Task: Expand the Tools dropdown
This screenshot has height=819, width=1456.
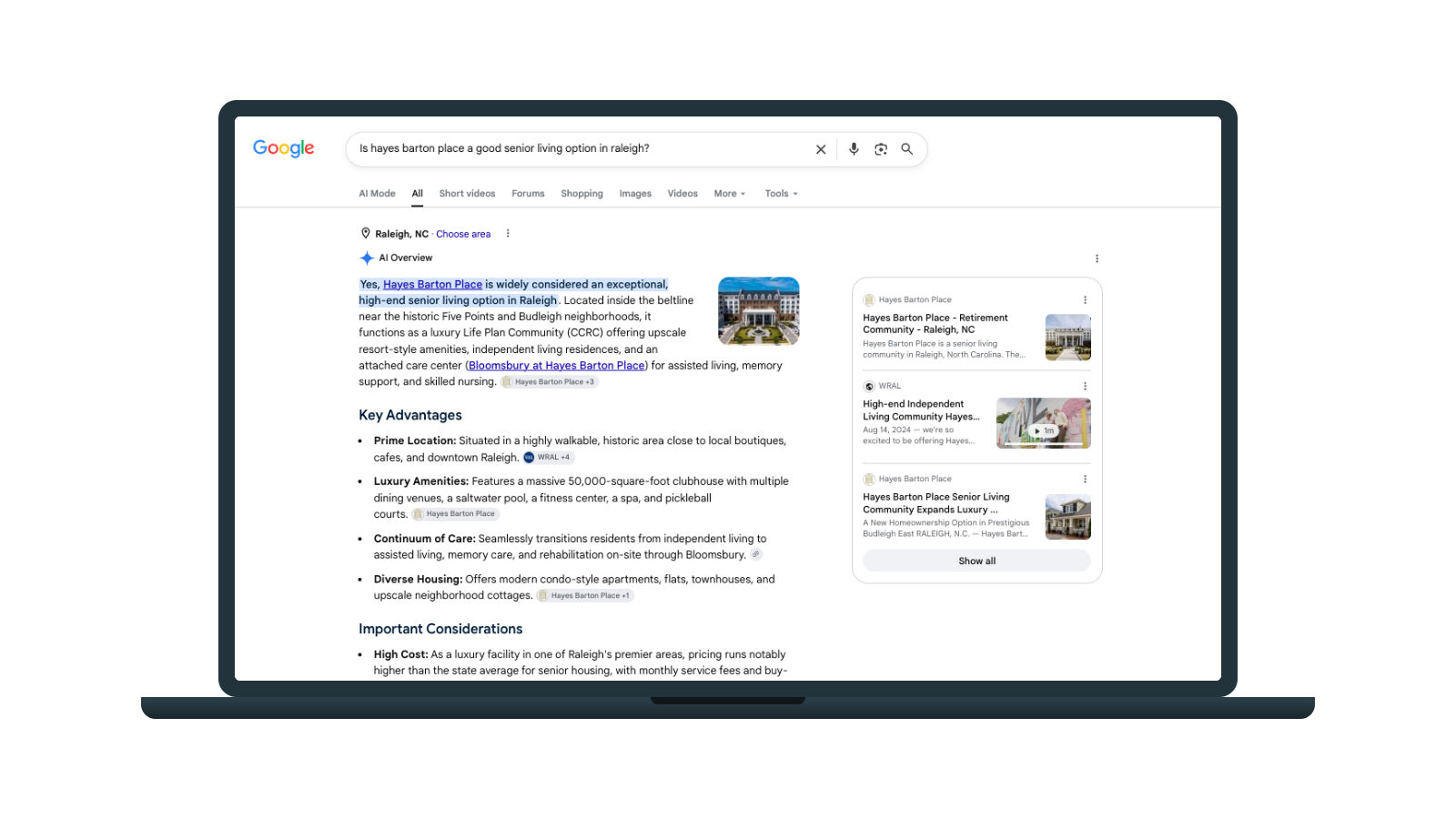Action: click(782, 194)
